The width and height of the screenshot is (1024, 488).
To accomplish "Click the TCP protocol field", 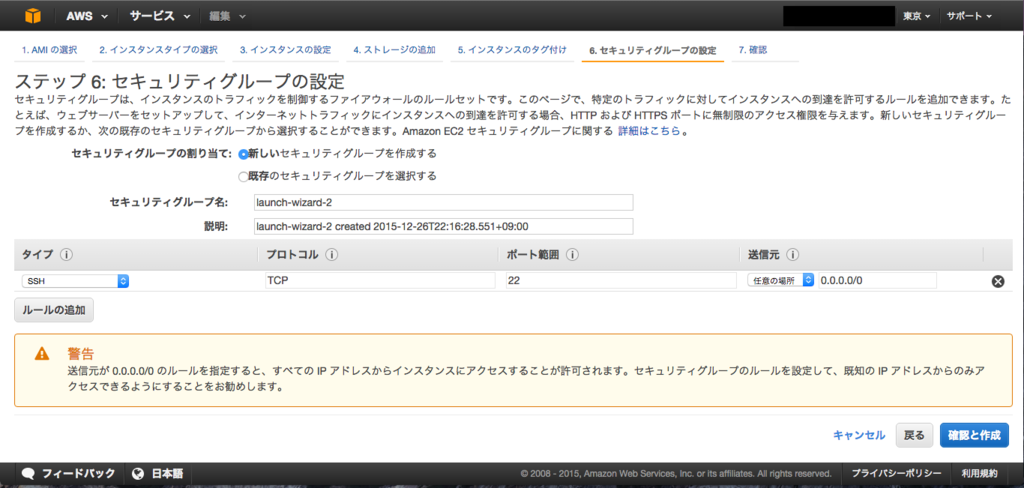I will 379,280.
